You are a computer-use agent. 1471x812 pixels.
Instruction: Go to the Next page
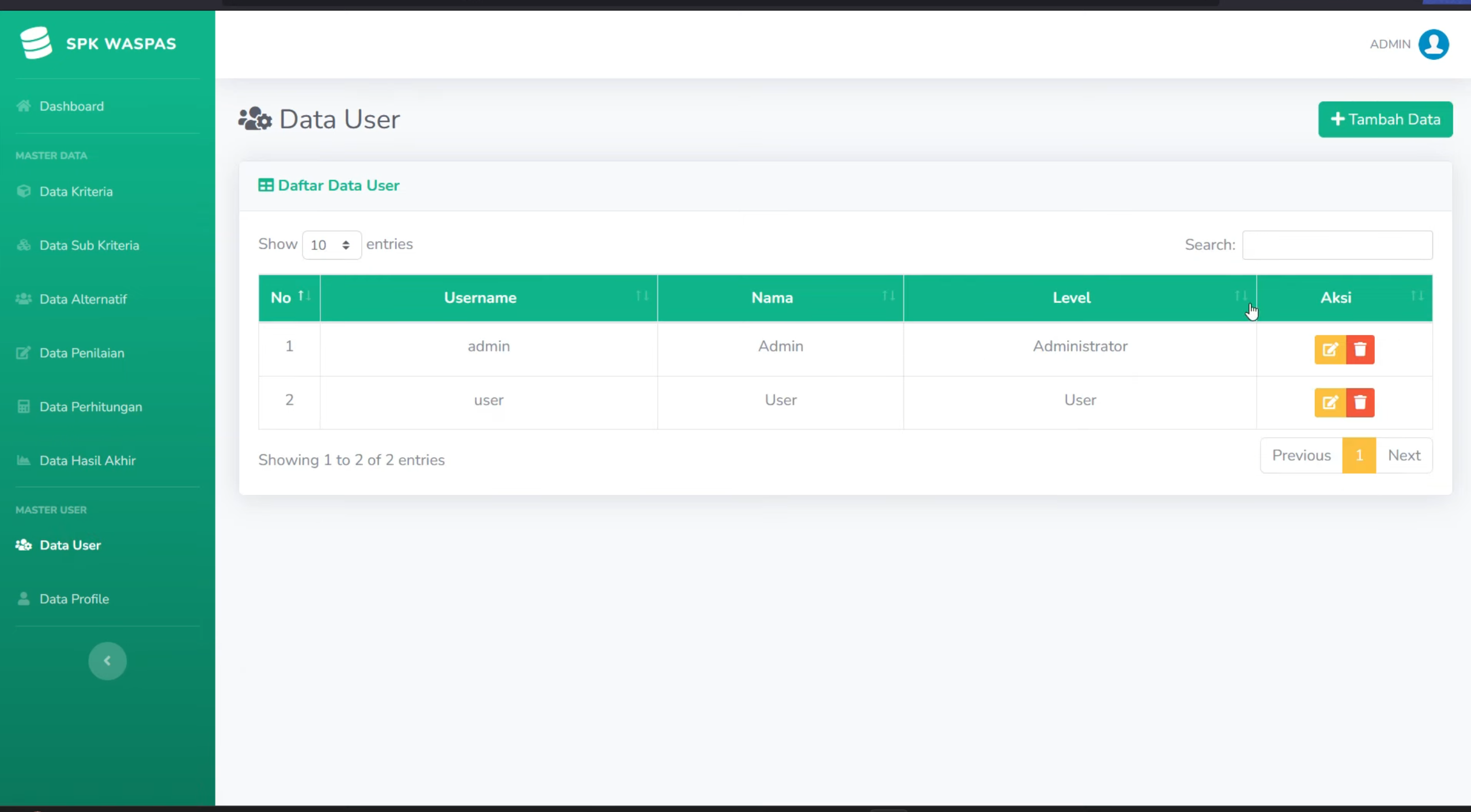pyautogui.click(x=1404, y=456)
